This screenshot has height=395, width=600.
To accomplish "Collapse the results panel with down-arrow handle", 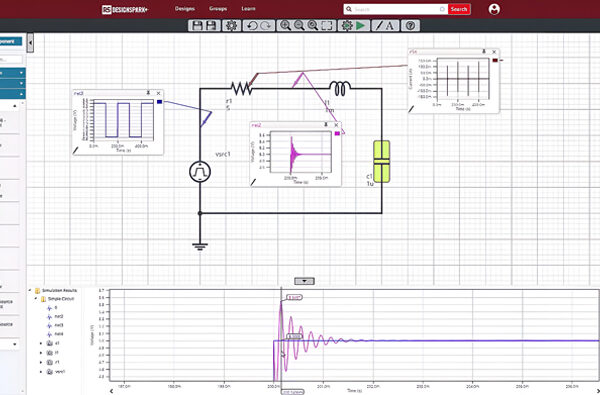I will 304,281.
